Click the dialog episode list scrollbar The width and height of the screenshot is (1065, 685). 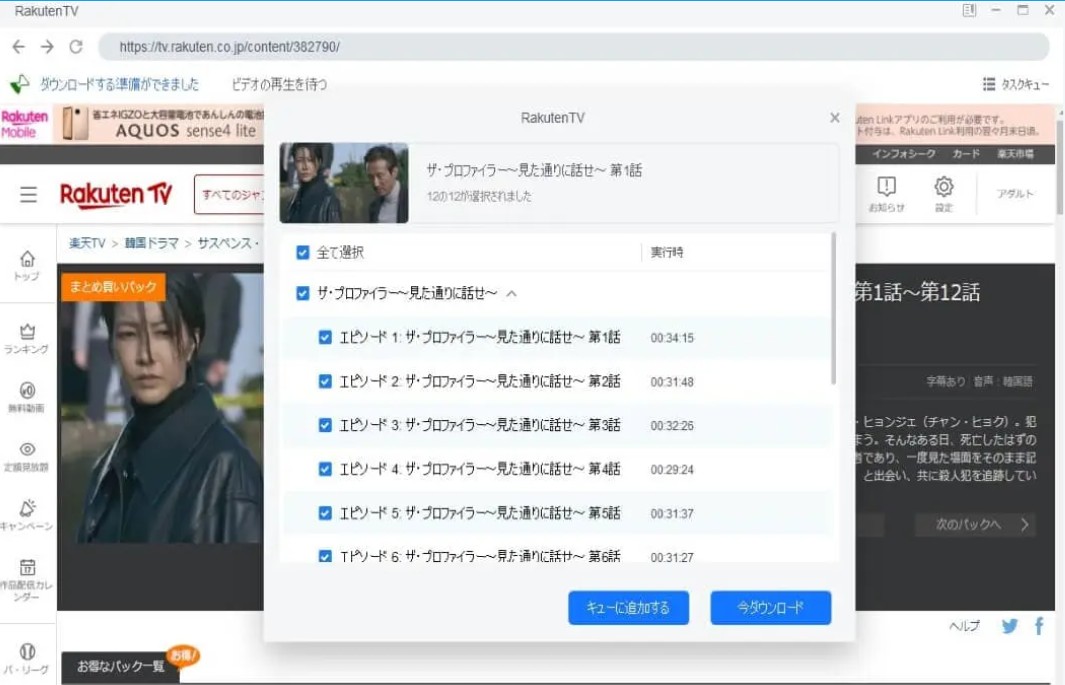[x=833, y=309]
